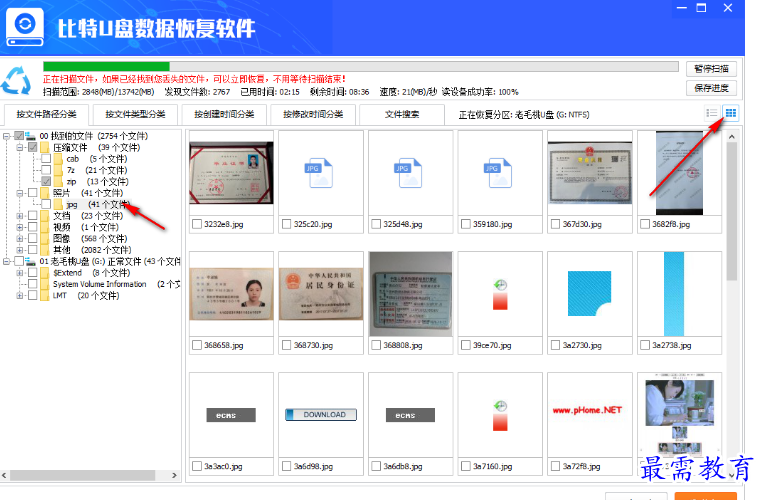Click the 文档 folder icon
The height and width of the screenshot is (500, 762).
click(45, 216)
